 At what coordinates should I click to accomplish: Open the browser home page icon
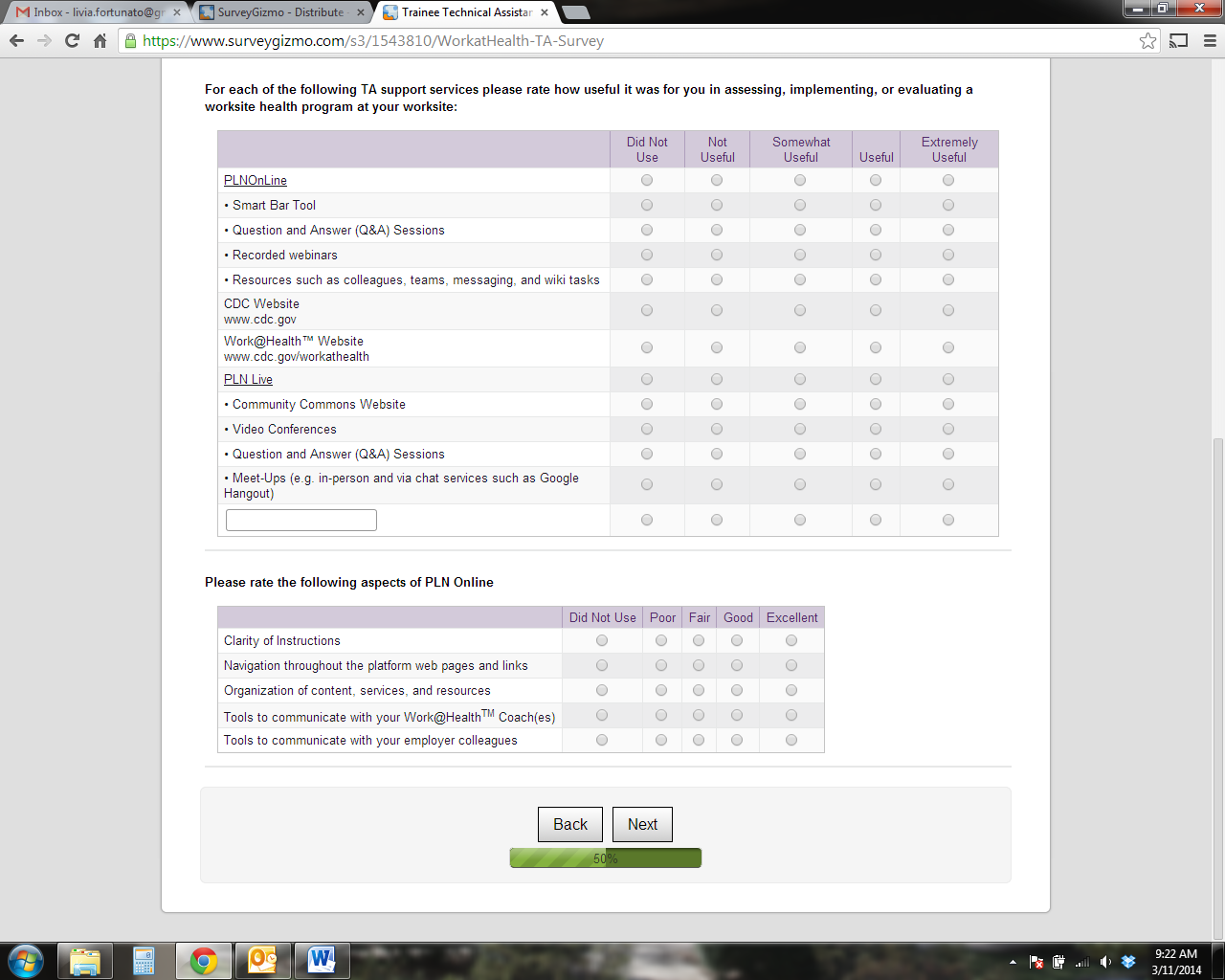coord(100,41)
